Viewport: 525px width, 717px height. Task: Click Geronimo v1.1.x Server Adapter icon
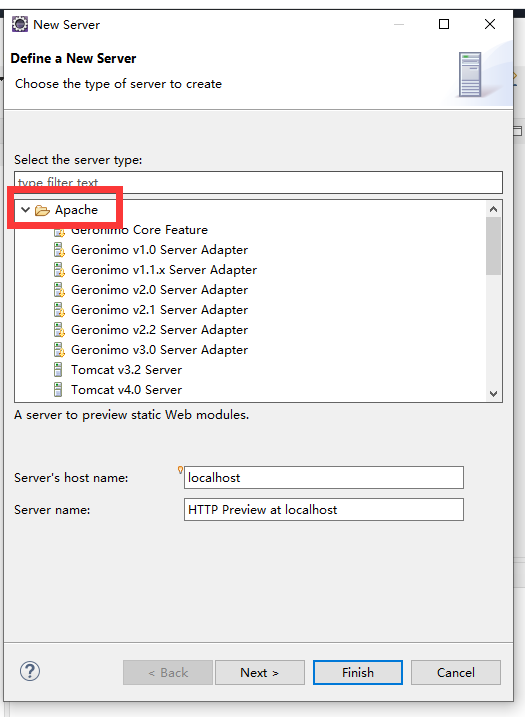pos(59,270)
